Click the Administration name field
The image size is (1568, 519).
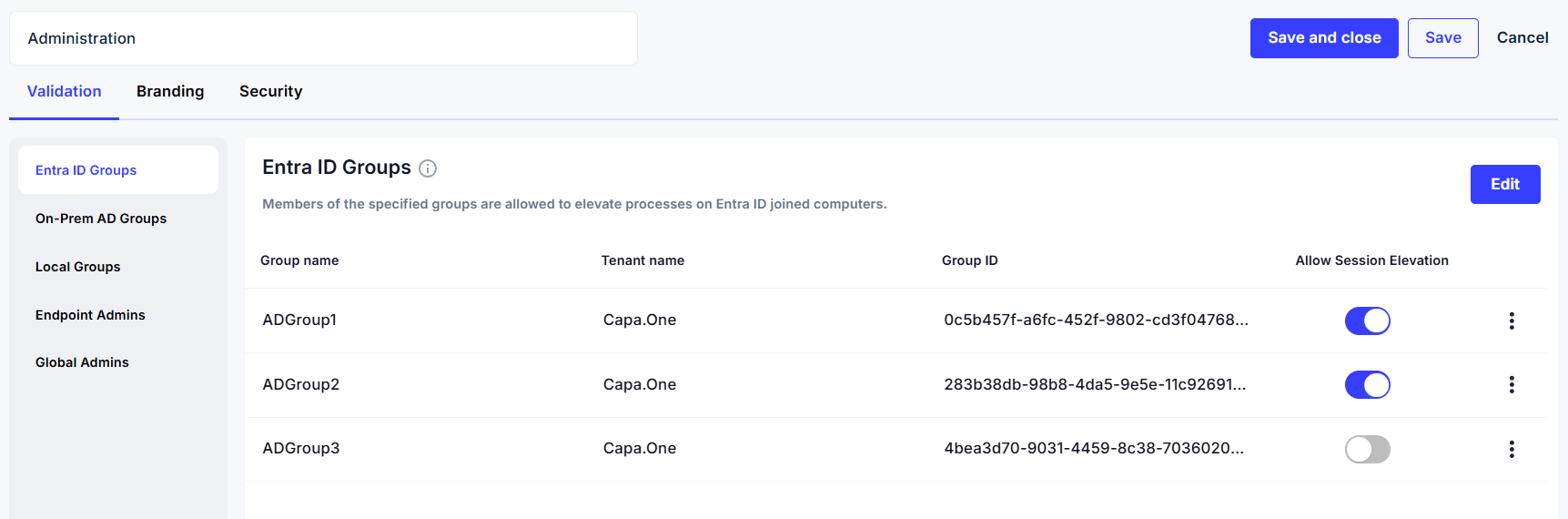pos(323,38)
